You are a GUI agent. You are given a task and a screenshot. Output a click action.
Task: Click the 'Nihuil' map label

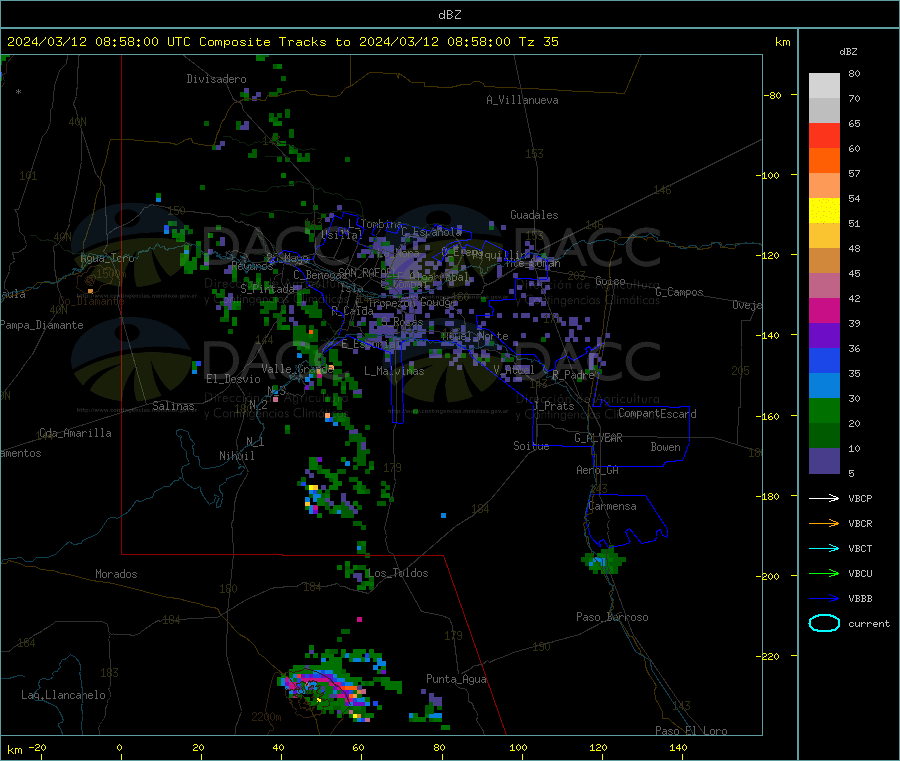click(236, 456)
